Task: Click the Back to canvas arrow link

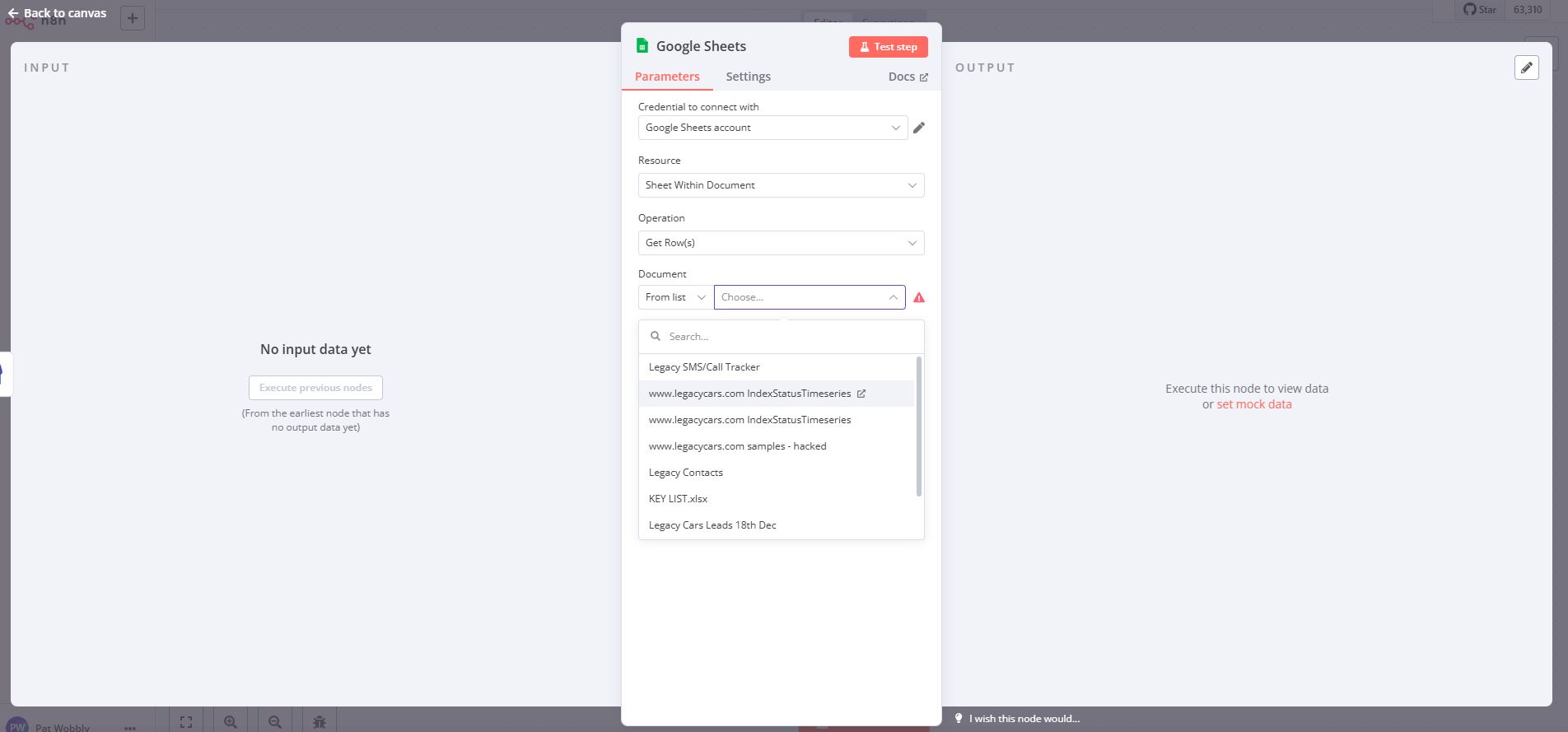Action: point(57,13)
